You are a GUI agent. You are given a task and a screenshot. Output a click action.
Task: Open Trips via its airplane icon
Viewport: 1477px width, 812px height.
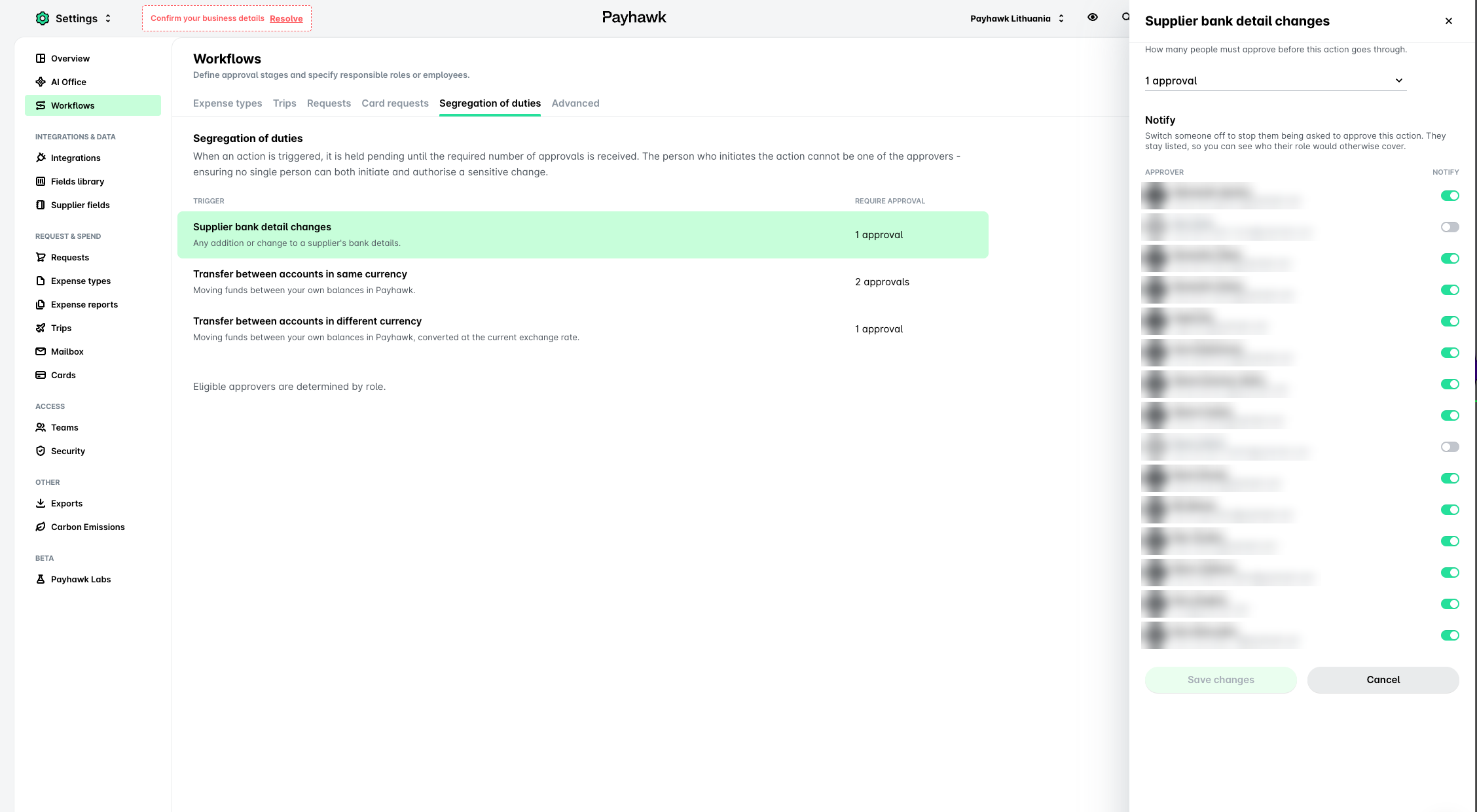41,328
